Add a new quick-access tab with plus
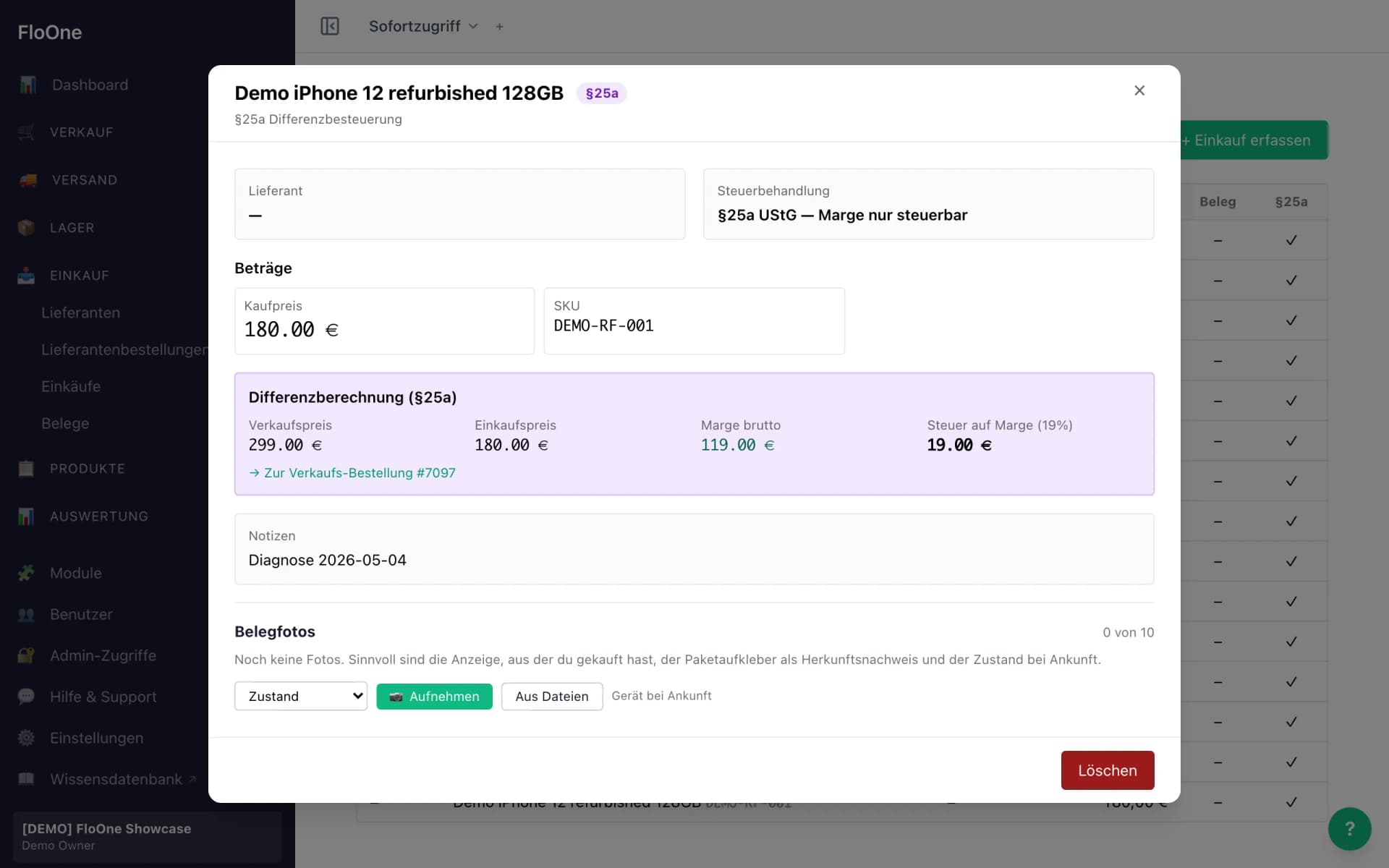Screen dimensions: 1389x868 499,27
